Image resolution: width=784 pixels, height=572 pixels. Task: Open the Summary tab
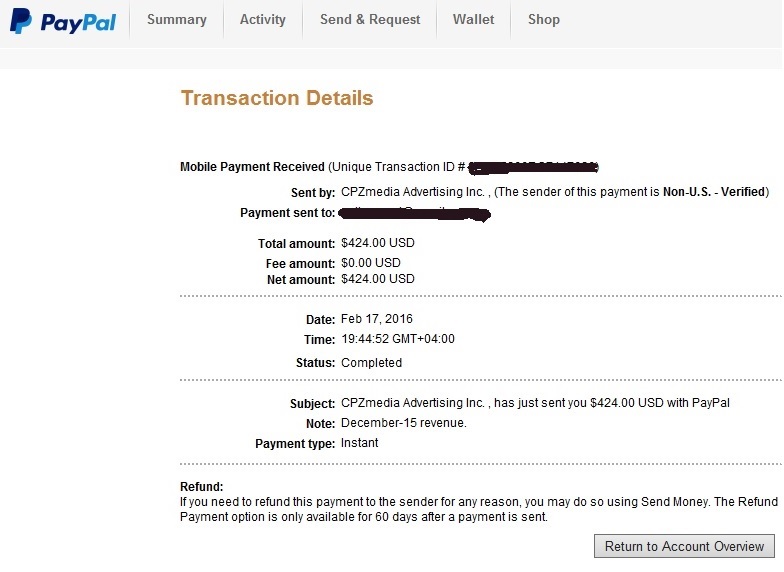[x=176, y=20]
